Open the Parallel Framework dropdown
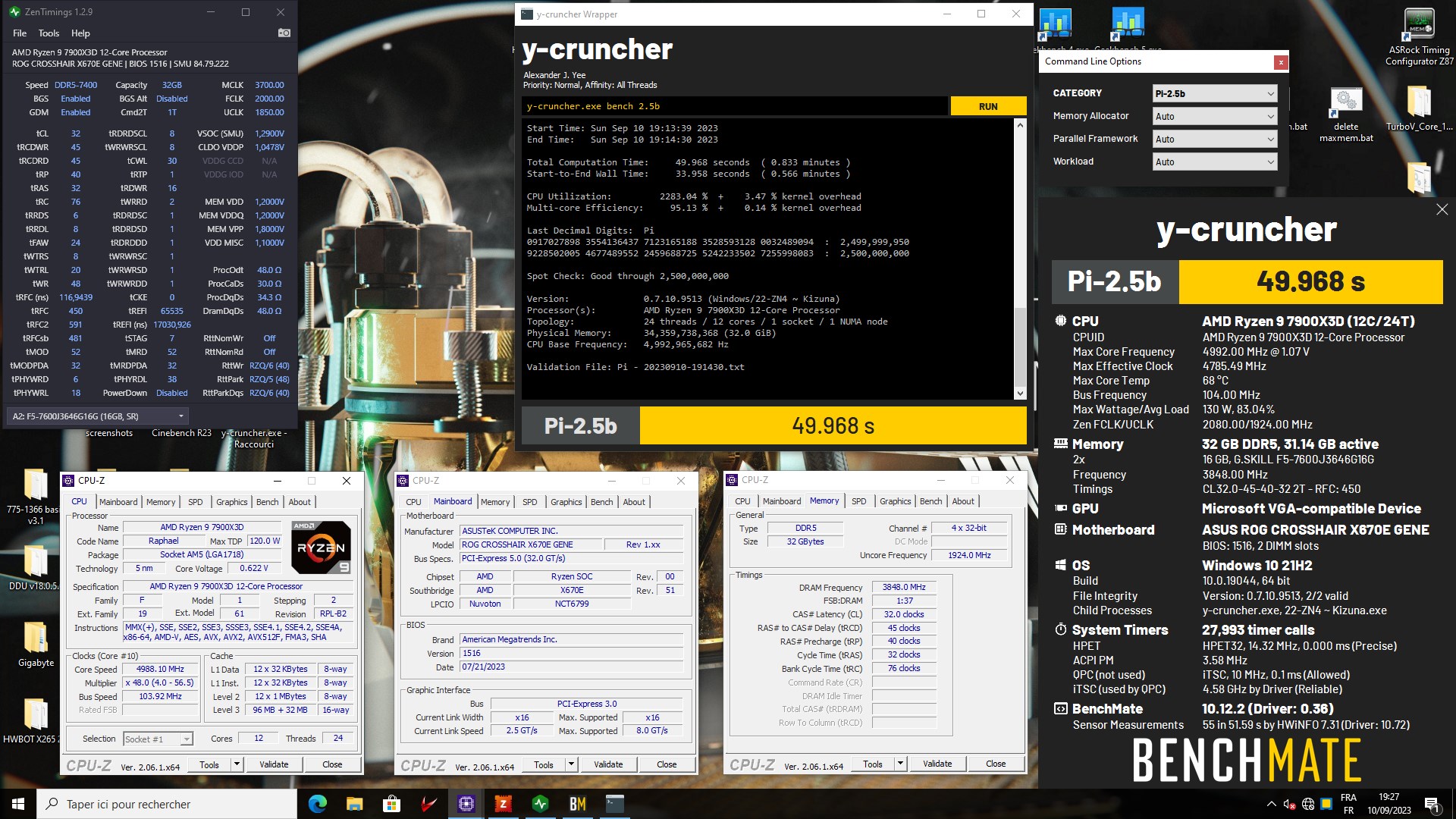 tap(1215, 139)
